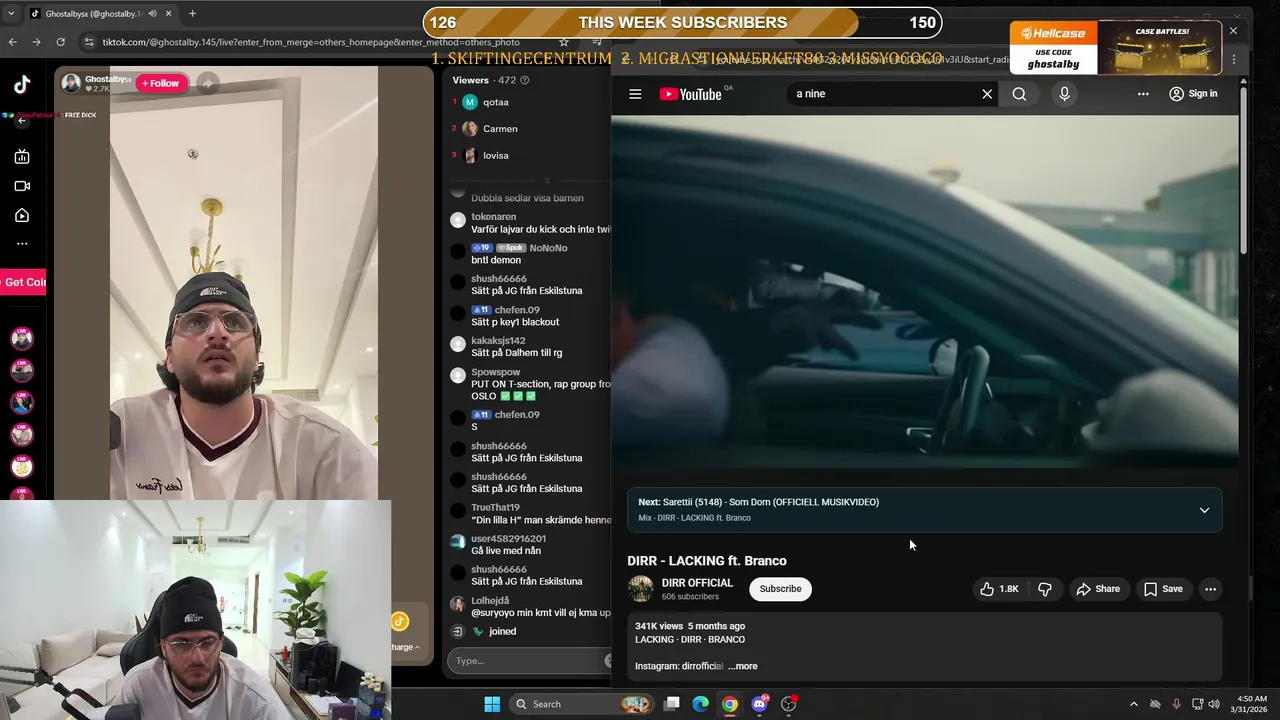
Task: Select viewer Carmen in ranking
Action: pyautogui.click(x=500, y=129)
